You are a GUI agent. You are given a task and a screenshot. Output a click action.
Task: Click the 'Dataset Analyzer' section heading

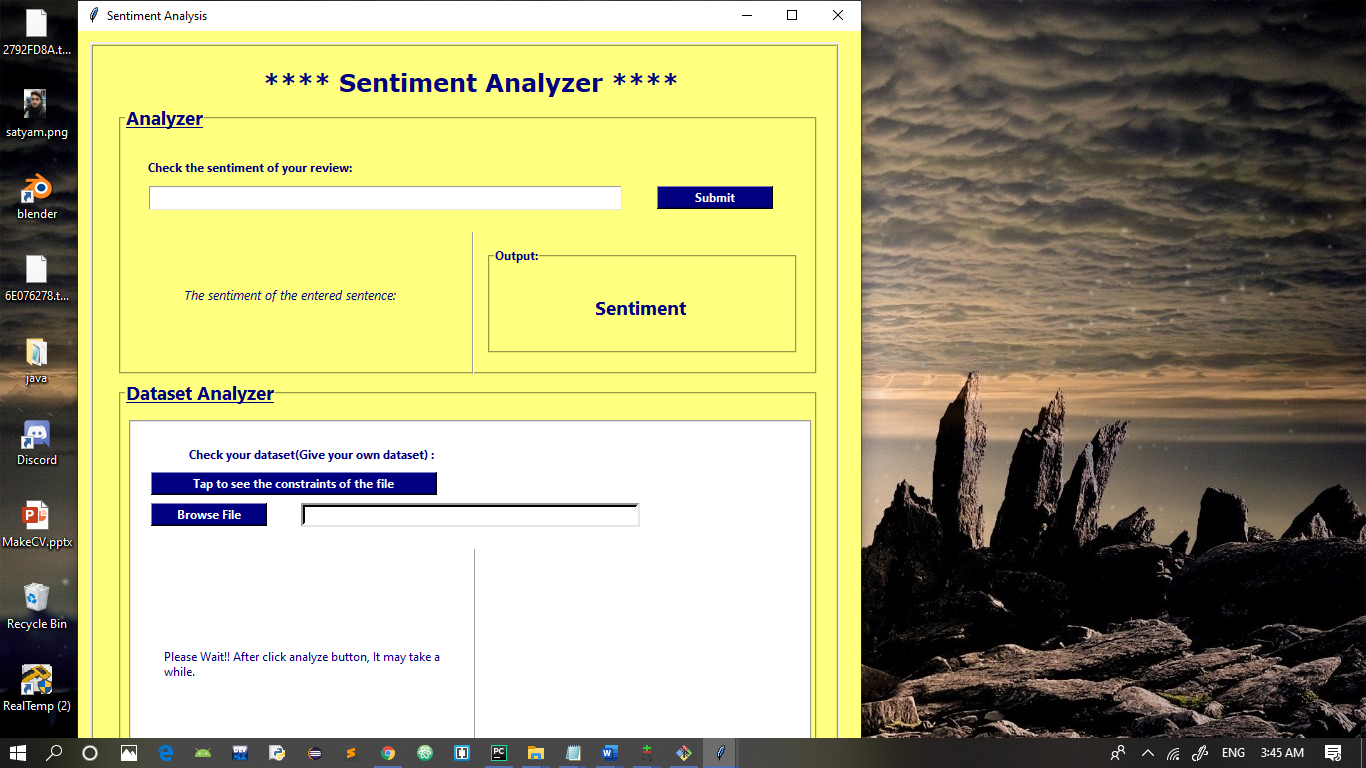point(200,394)
